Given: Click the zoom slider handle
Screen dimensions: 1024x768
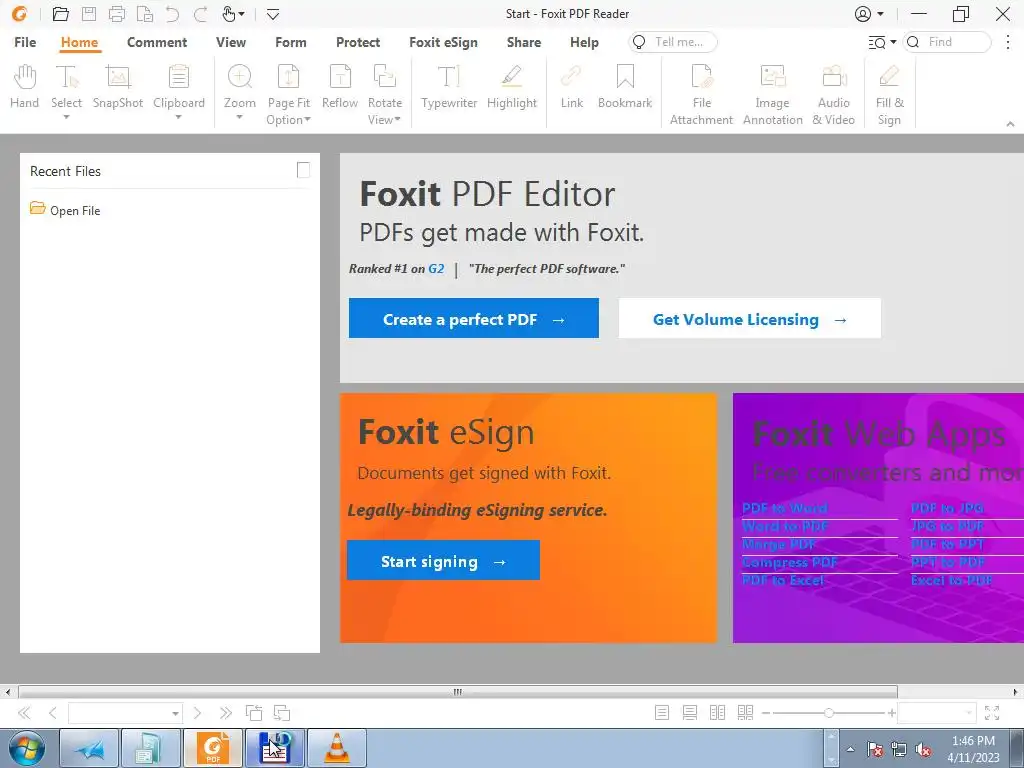Looking at the screenshot, I should click(828, 713).
